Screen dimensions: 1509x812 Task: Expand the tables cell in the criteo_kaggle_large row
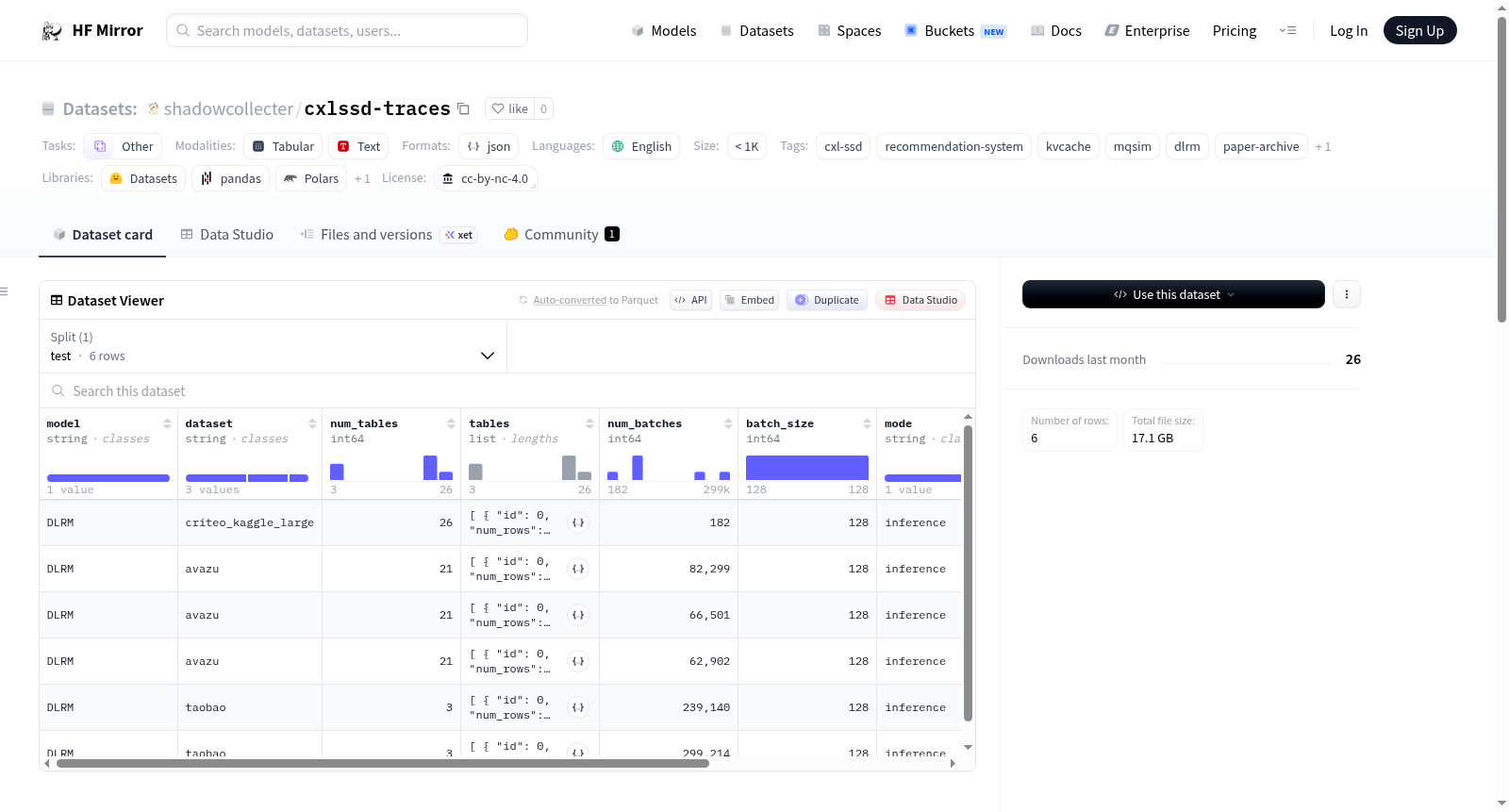(x=578, y=522)
